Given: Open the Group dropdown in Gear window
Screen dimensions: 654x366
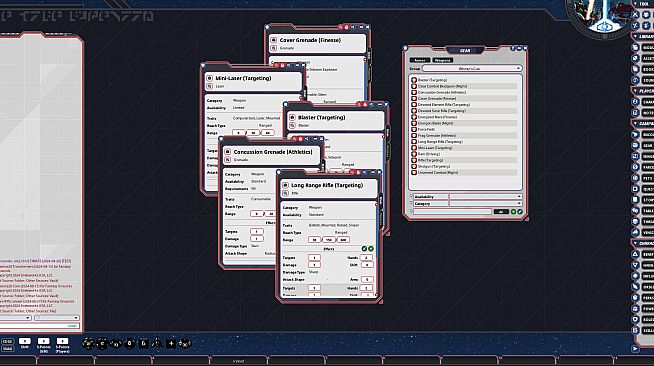Looking at the screenshot, I should (472, 68).
